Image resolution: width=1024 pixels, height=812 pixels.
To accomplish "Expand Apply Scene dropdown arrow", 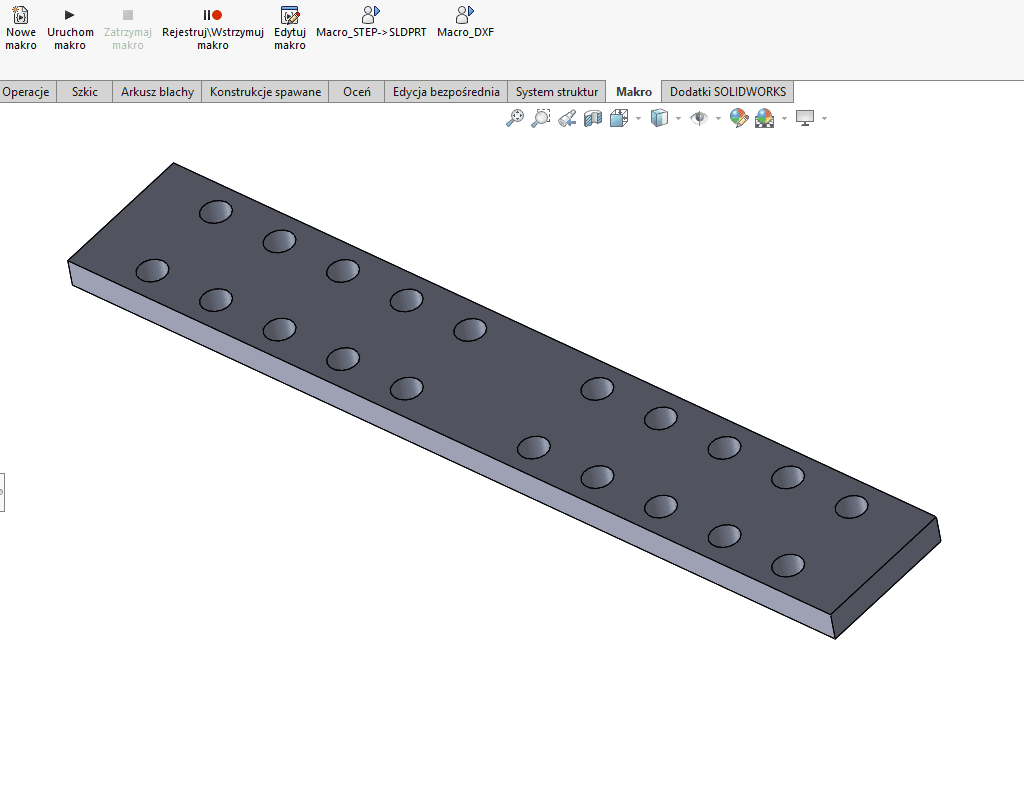I will pos(784,118).
